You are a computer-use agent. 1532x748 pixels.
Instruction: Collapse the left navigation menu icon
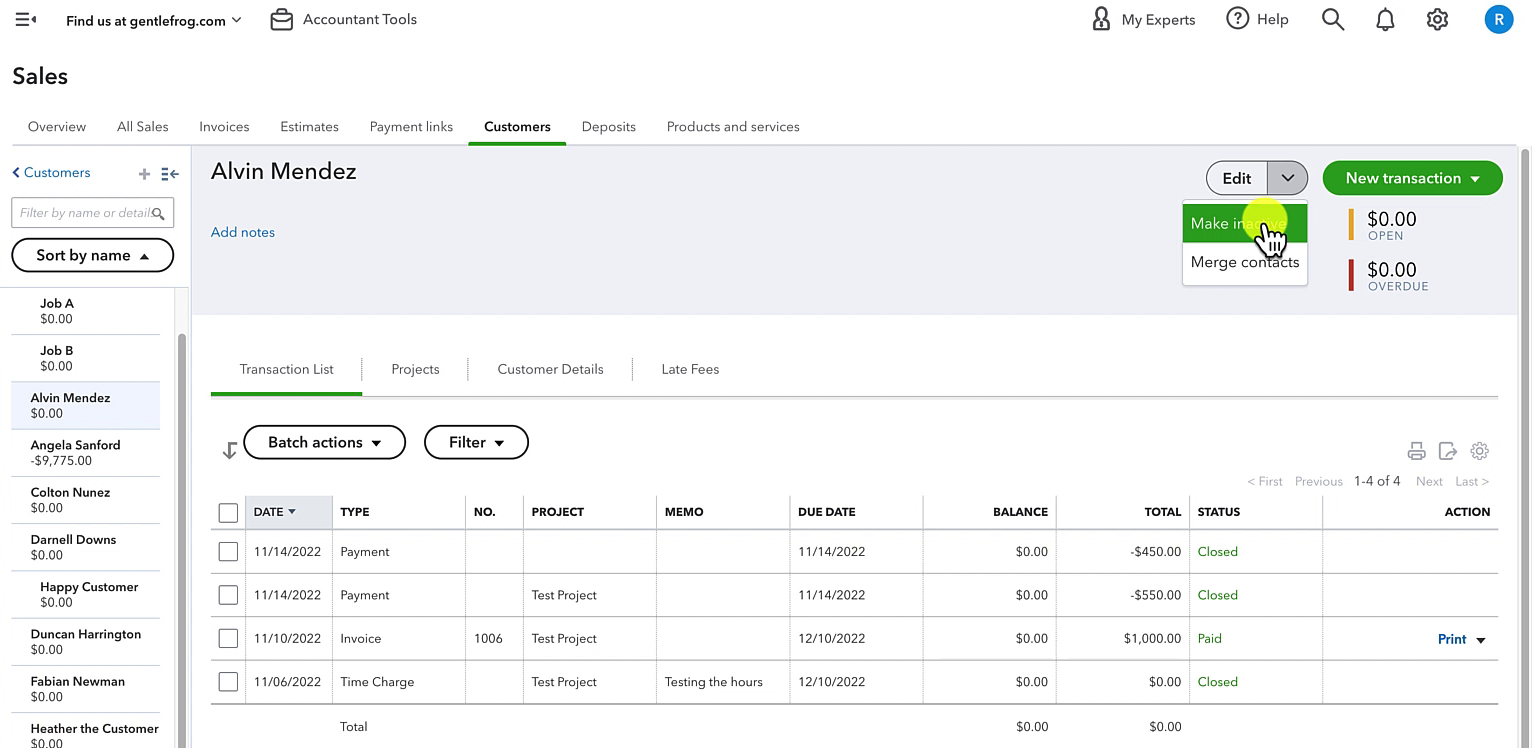[26, 19]
